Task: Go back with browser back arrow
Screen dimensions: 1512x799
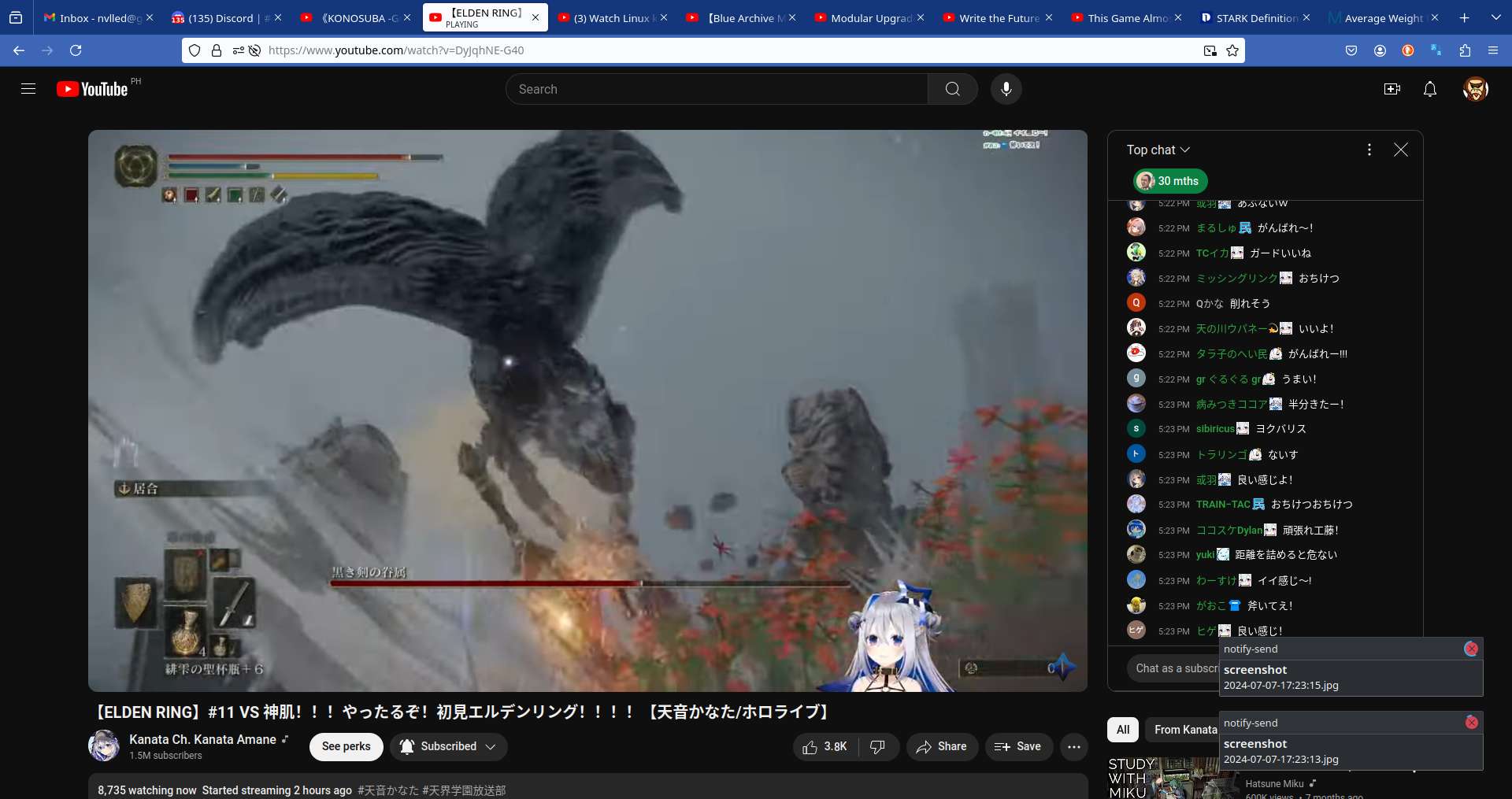Action: [x=19, y=50]
